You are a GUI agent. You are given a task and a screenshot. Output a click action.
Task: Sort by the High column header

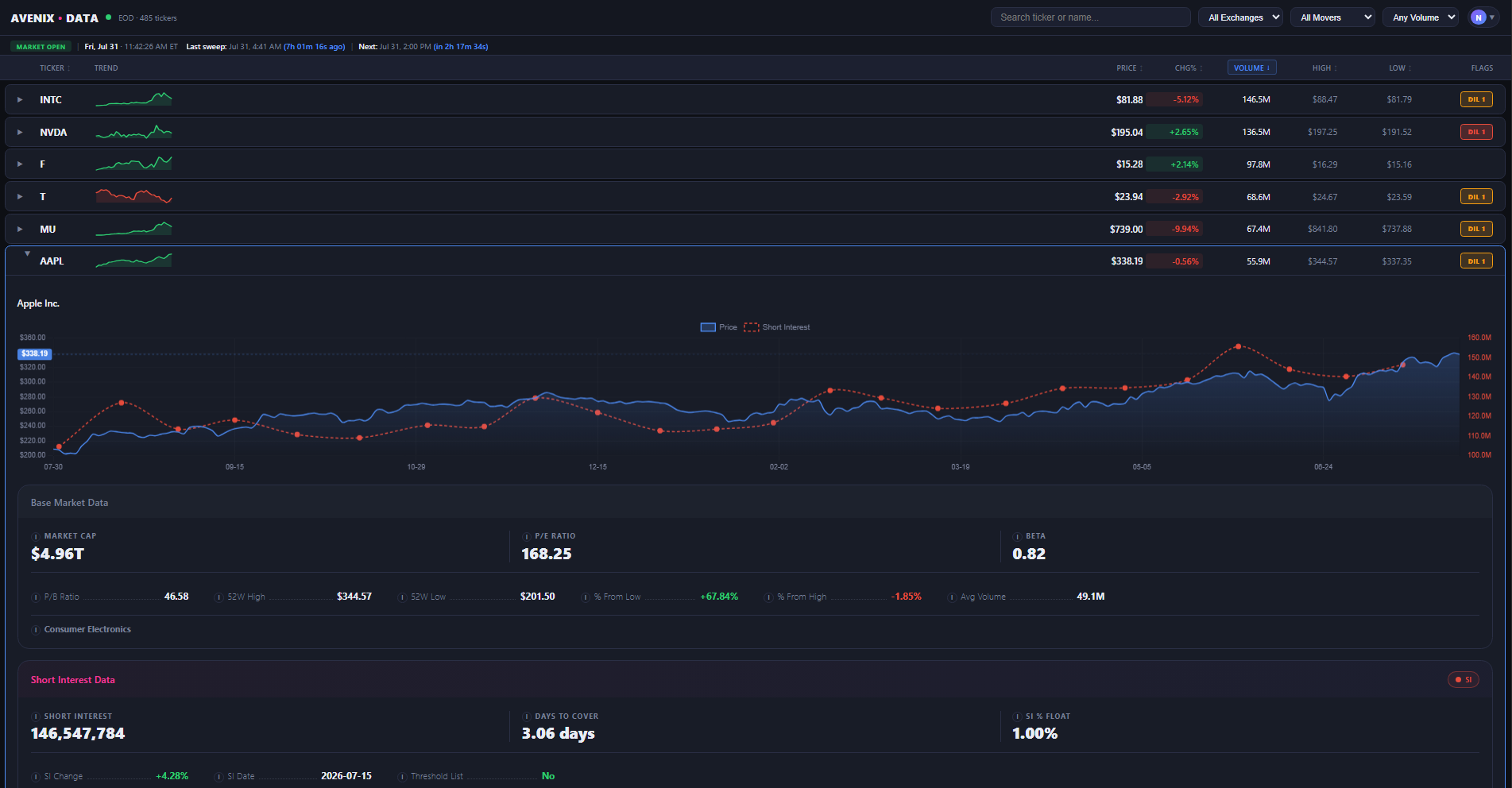pyautogui.click(x=1324, y=68)
